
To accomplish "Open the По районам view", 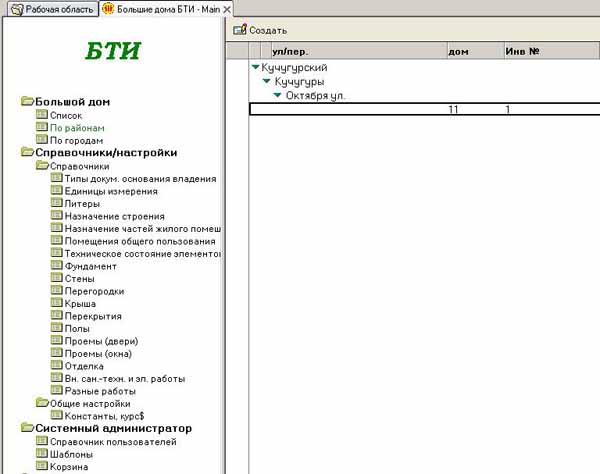I will (77, 128).
